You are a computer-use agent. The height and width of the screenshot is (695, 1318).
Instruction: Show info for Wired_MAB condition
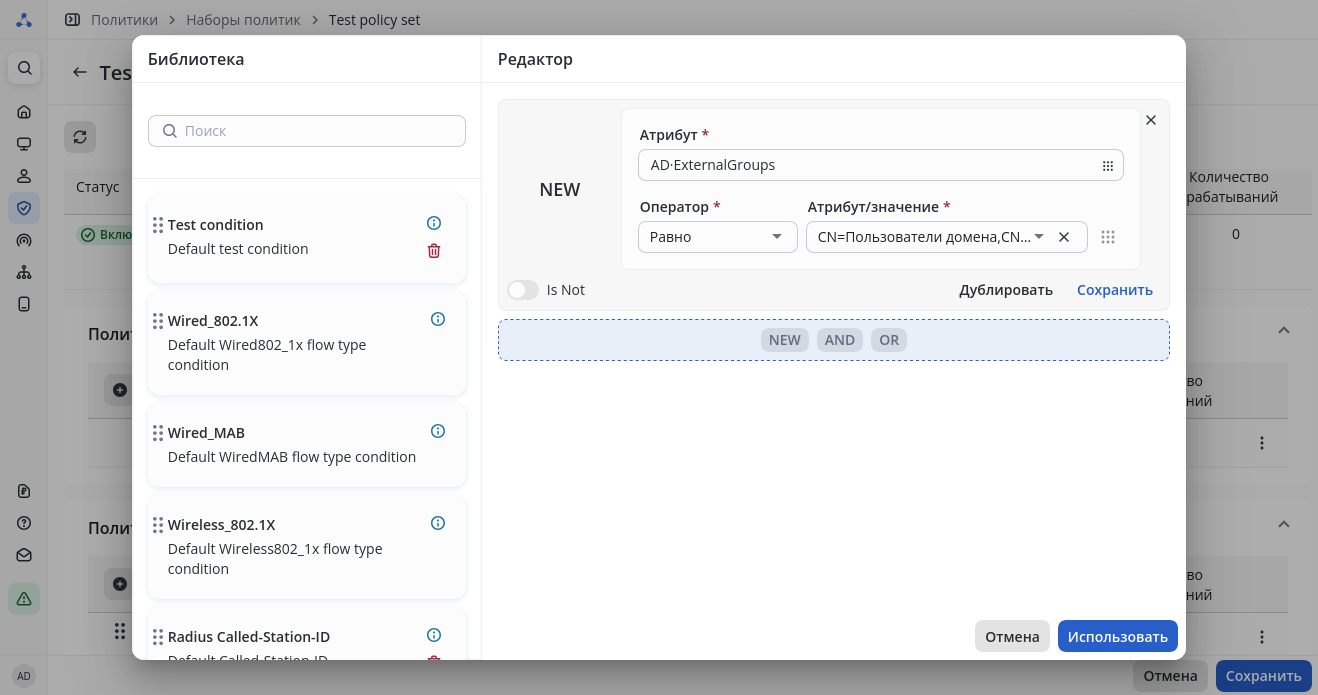click(438, 431)
